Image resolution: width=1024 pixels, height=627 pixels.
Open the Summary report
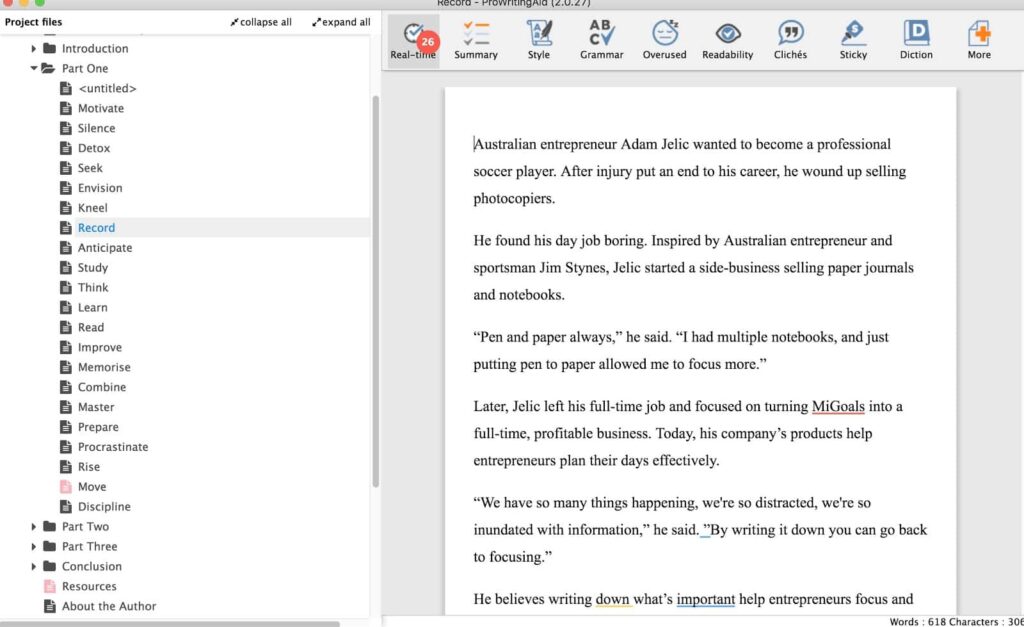coord(476,41)
